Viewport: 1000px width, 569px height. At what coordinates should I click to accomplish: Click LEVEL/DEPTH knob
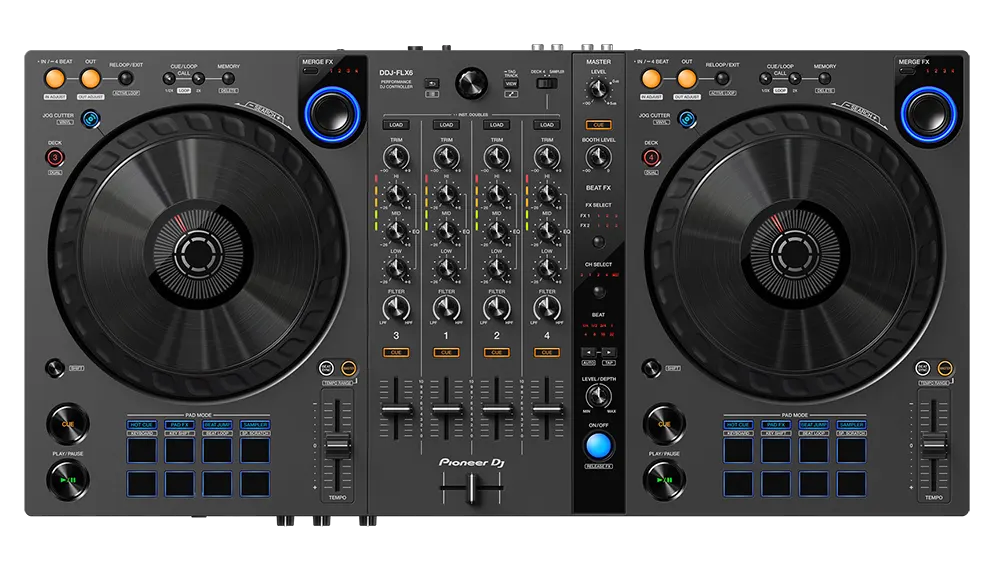pos(598,396)
